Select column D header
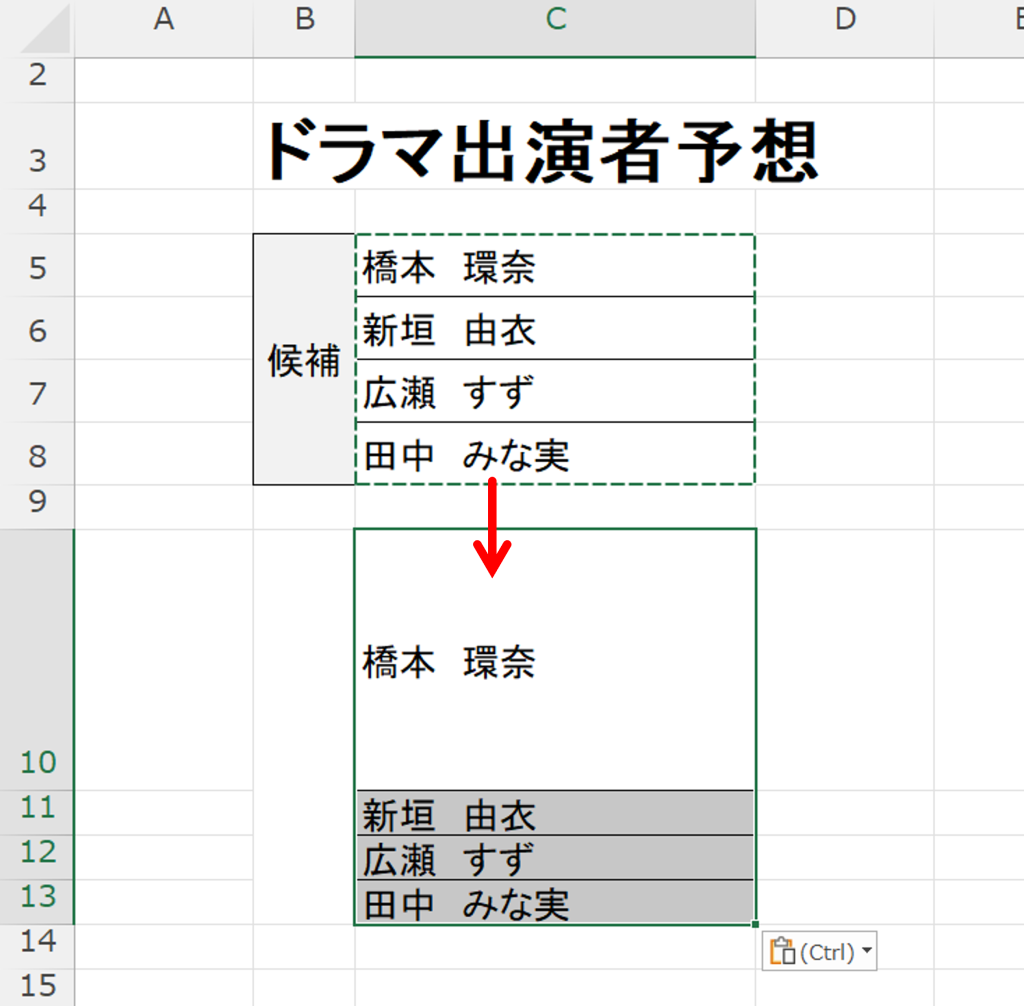 tap(845, 18)
